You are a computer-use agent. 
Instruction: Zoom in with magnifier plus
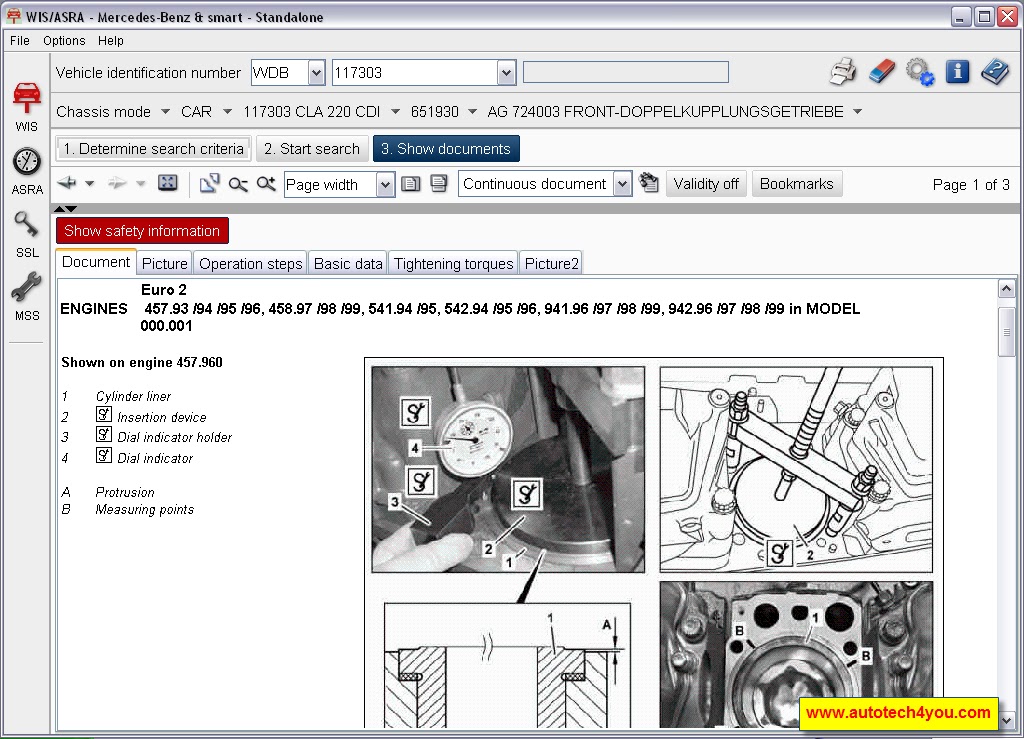tap(266, 183)
